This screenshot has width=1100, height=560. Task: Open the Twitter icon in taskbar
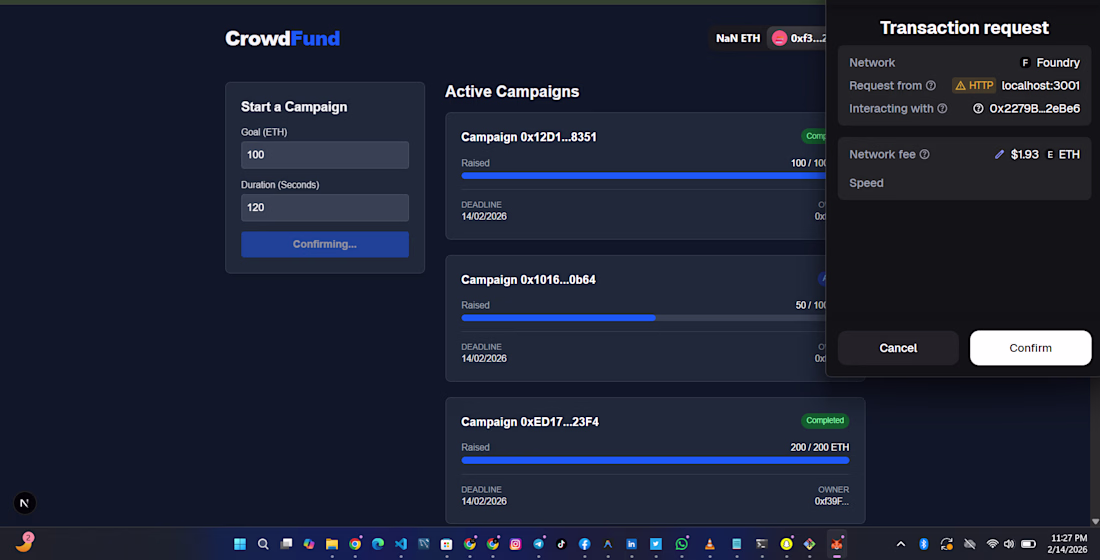click(x=655, y=544)
